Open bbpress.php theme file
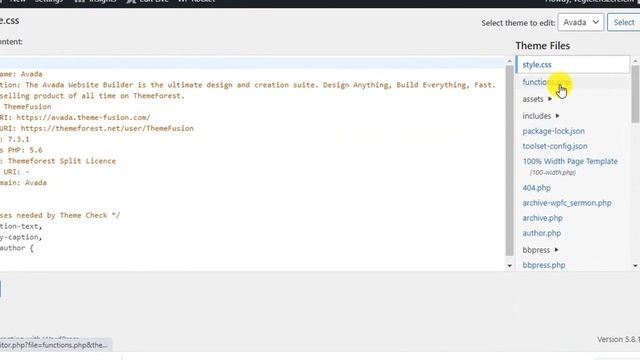Viewport: 640px width, 360px height. 544,265
